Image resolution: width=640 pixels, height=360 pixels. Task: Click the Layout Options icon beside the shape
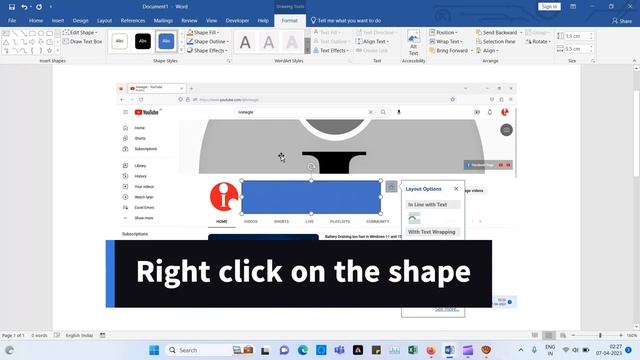391,187
